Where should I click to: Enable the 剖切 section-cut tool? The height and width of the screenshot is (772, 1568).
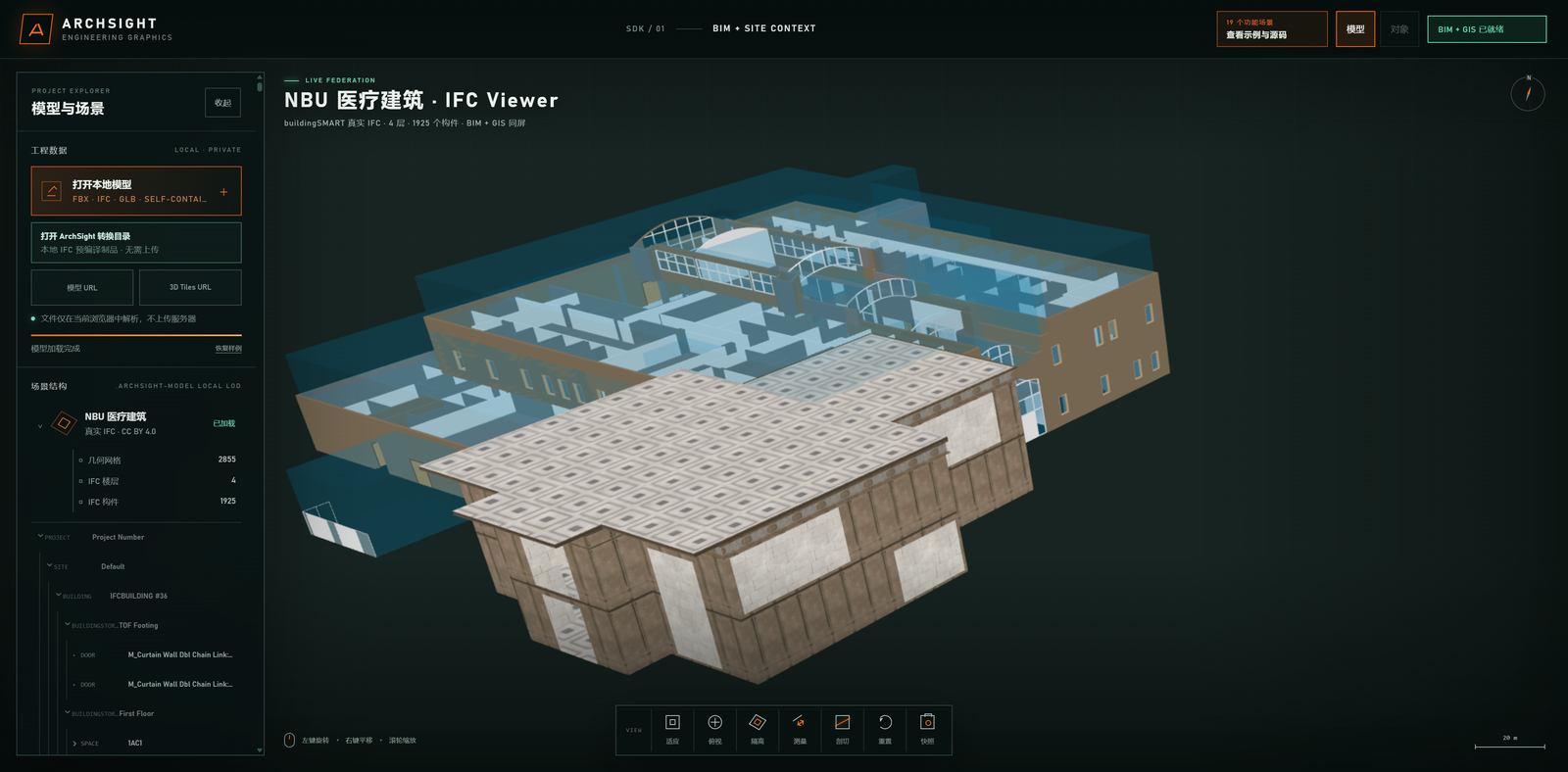point(842,729)
